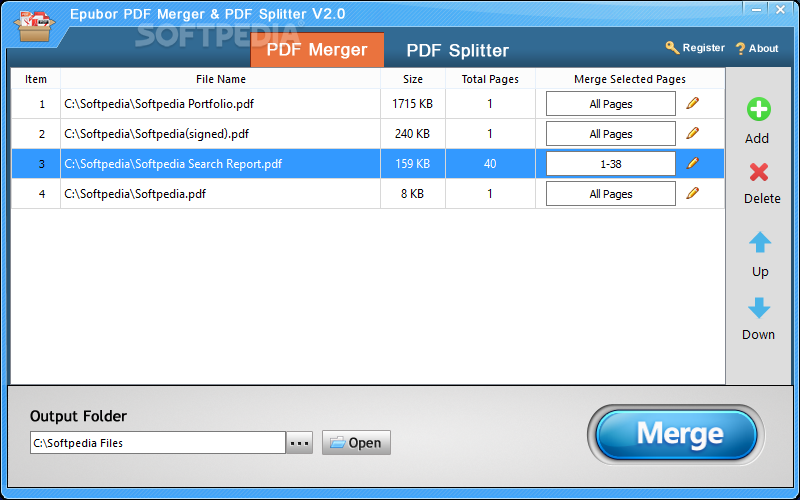Minimize the Epubor window

coord(757,9)
